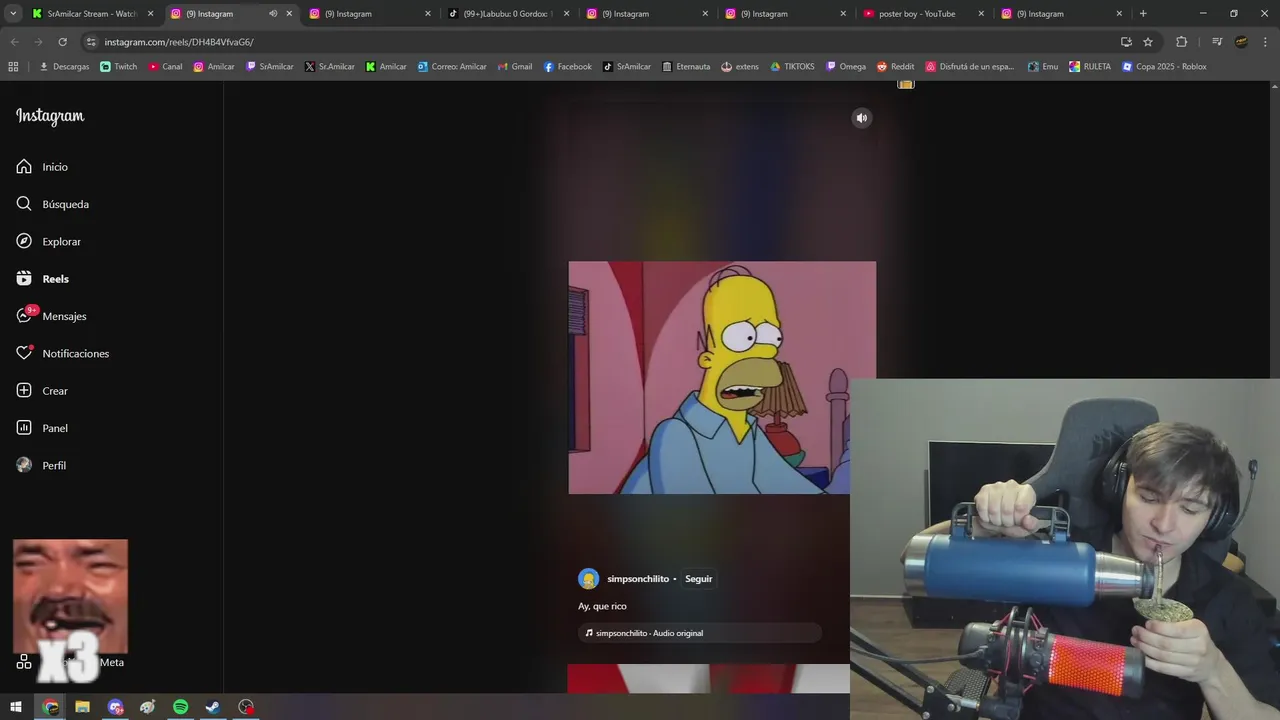Image resolution: width=1280 pixels, height=720 pixels.
Task: Open Búsqueda search in the sidebar
Action: (x=52, y=204)
